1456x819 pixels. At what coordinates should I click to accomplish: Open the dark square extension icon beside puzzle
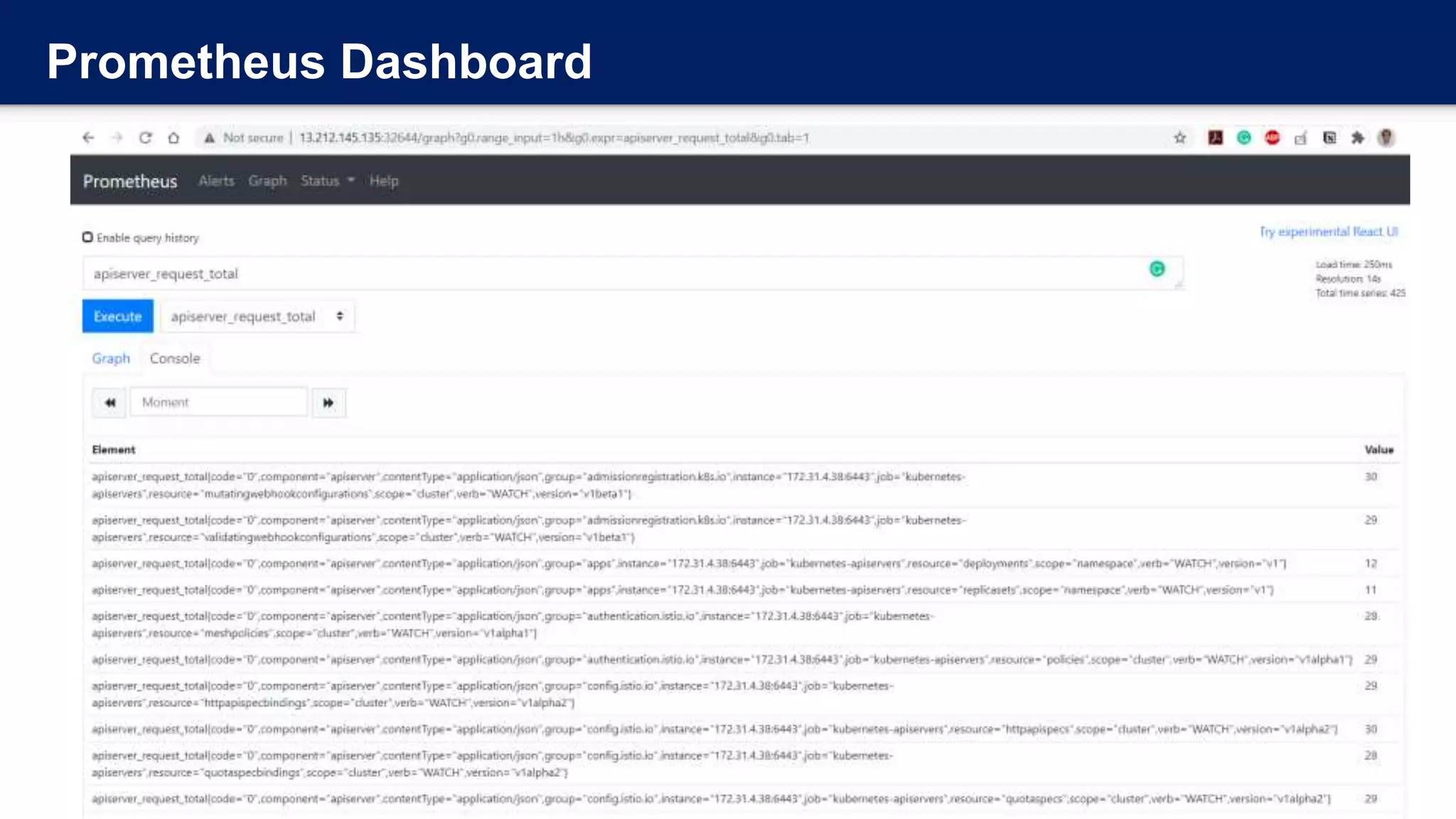[x=1329, y=138]
